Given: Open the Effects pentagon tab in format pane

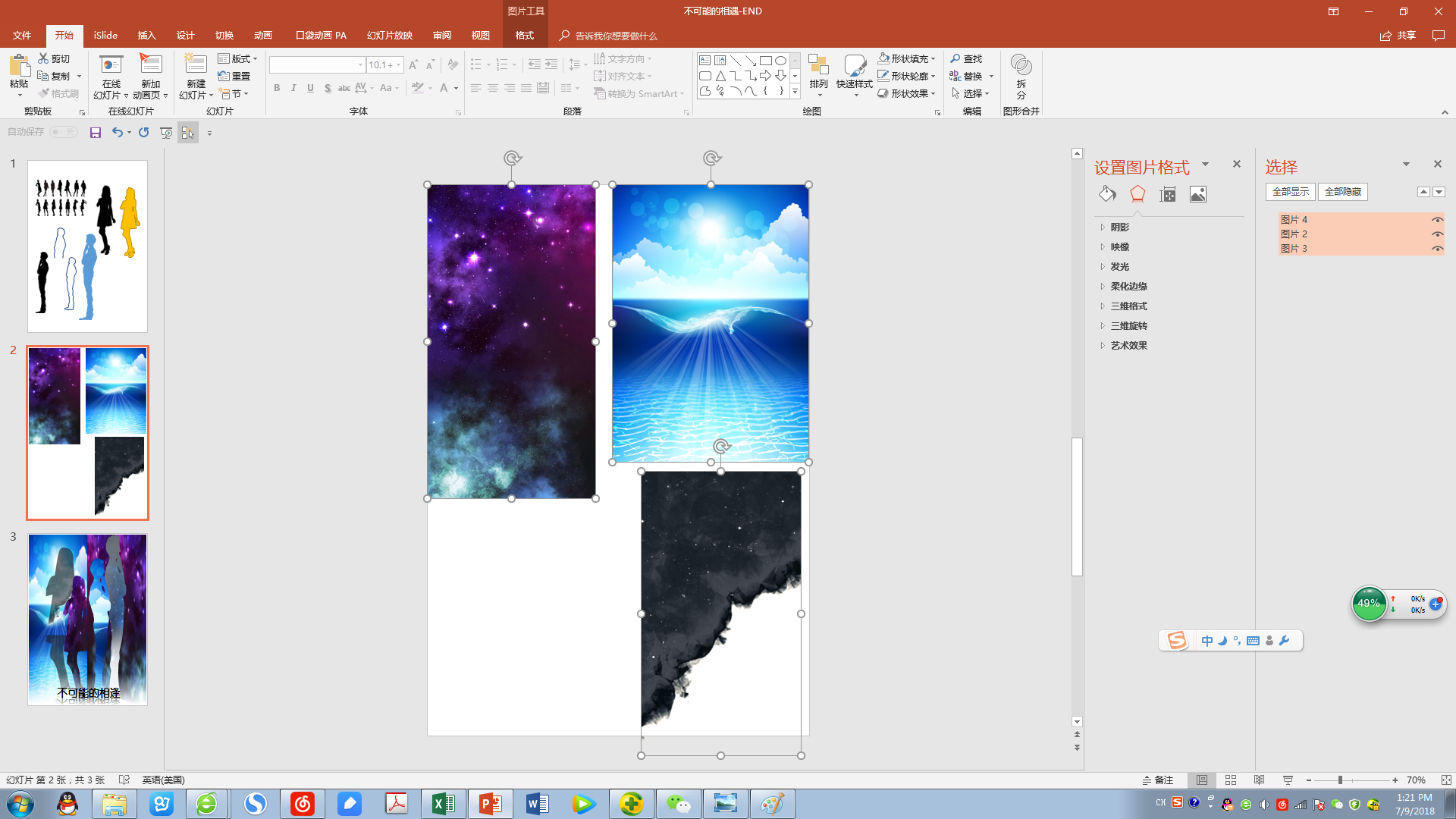Looking at the screenshot, I should [1137, 194].
